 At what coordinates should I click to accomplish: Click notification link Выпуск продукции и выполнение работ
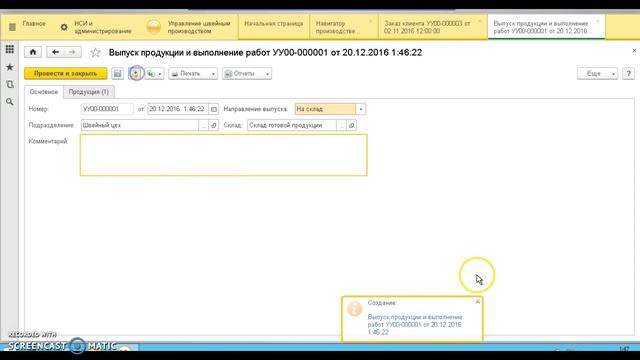coord(415,324)
